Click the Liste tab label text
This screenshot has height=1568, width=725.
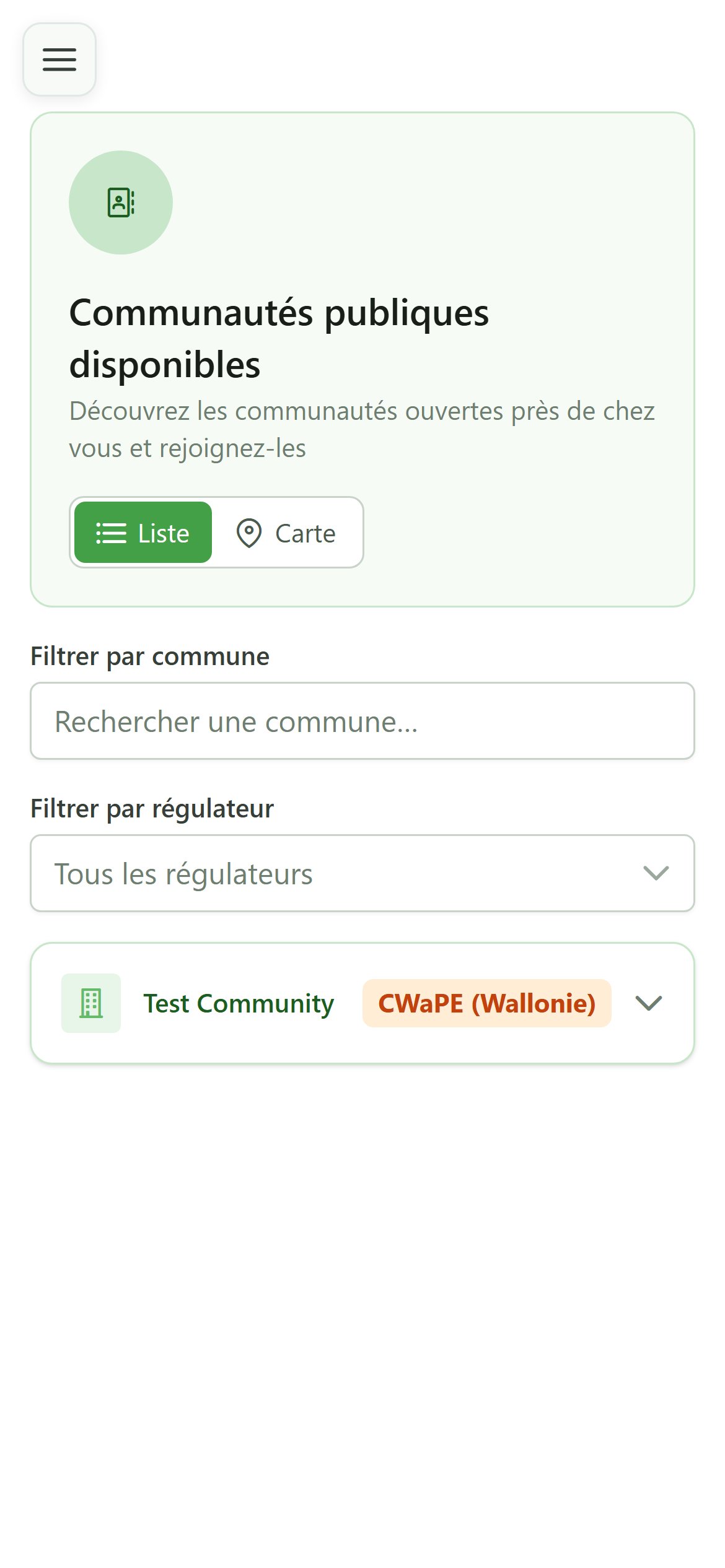pos(164,533)
